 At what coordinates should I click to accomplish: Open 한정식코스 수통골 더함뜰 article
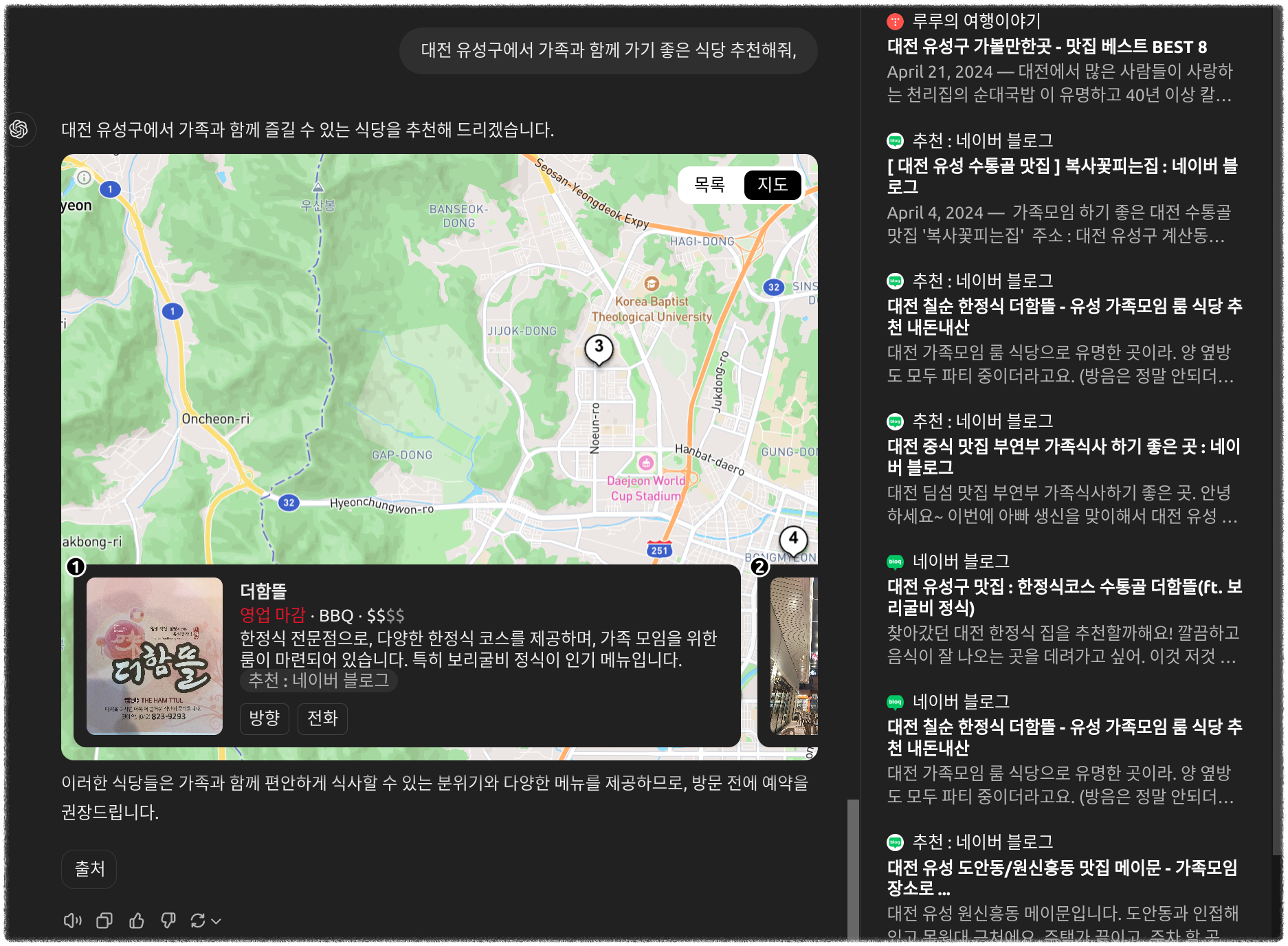1064,597
